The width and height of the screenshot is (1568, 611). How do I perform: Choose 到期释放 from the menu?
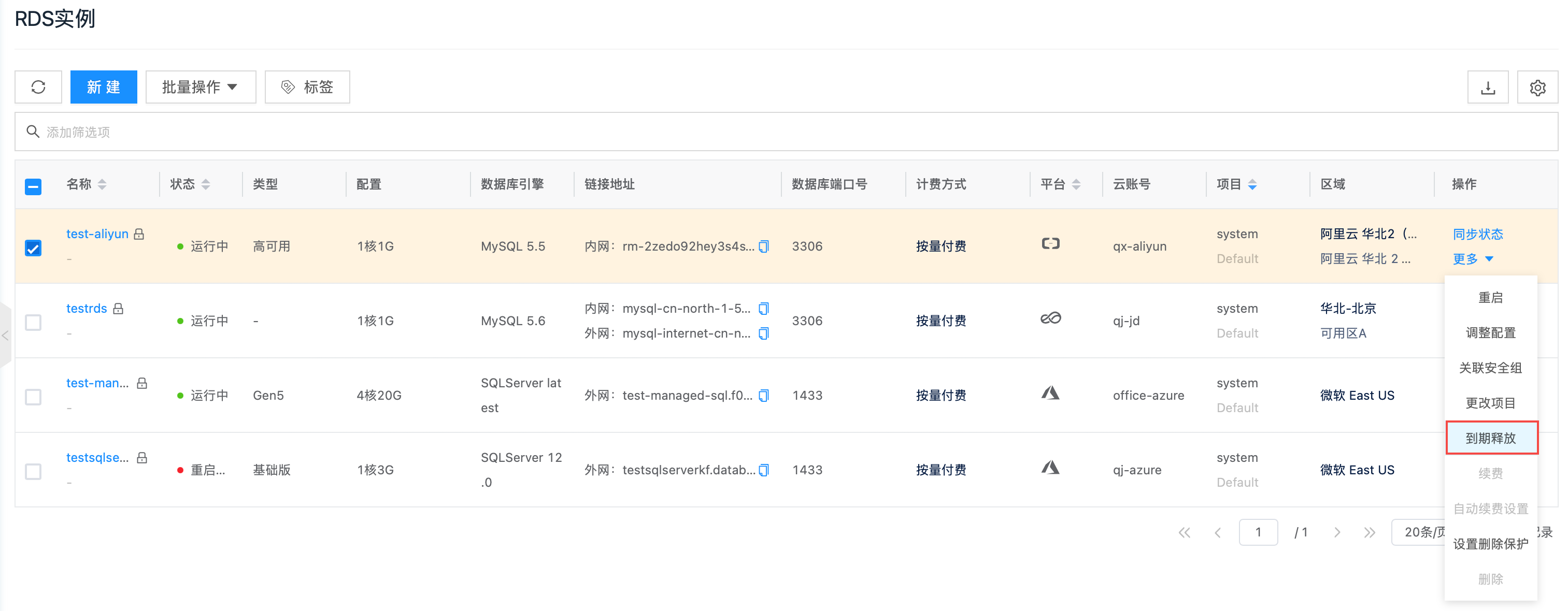click(x=1491, y=438)
